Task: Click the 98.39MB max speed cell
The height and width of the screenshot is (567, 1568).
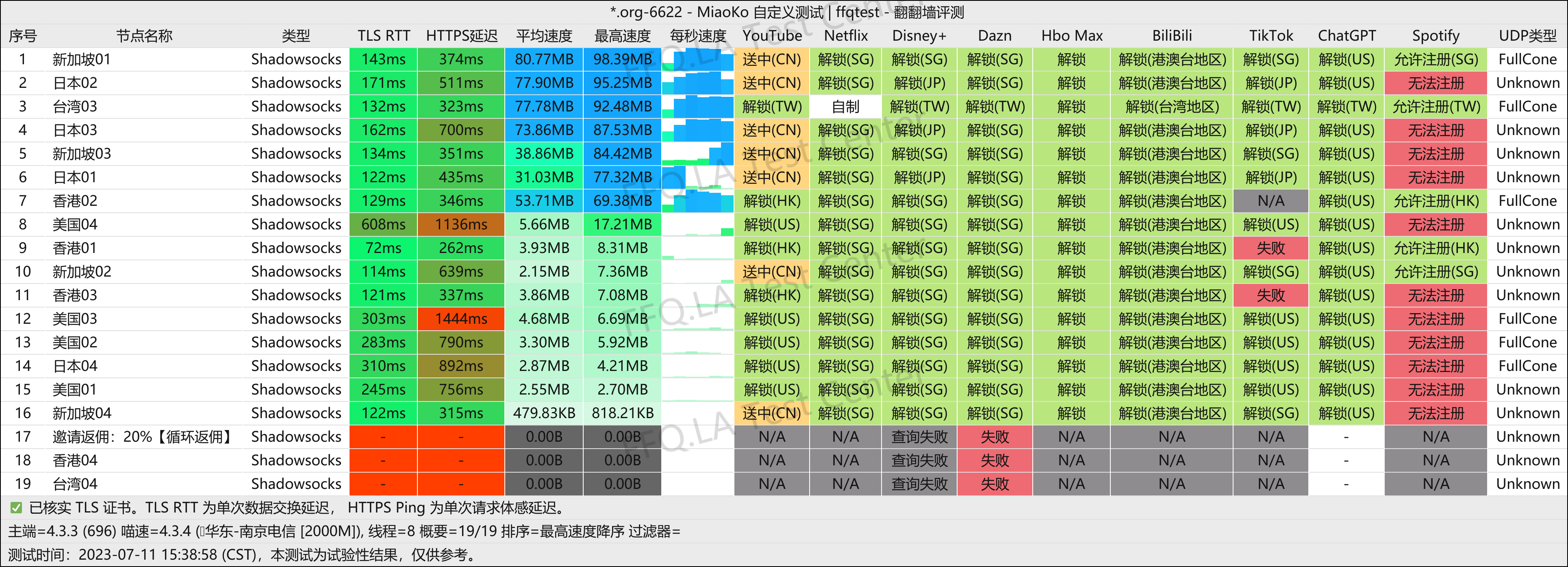Action: pyautogui.click(x=622, y=60)
